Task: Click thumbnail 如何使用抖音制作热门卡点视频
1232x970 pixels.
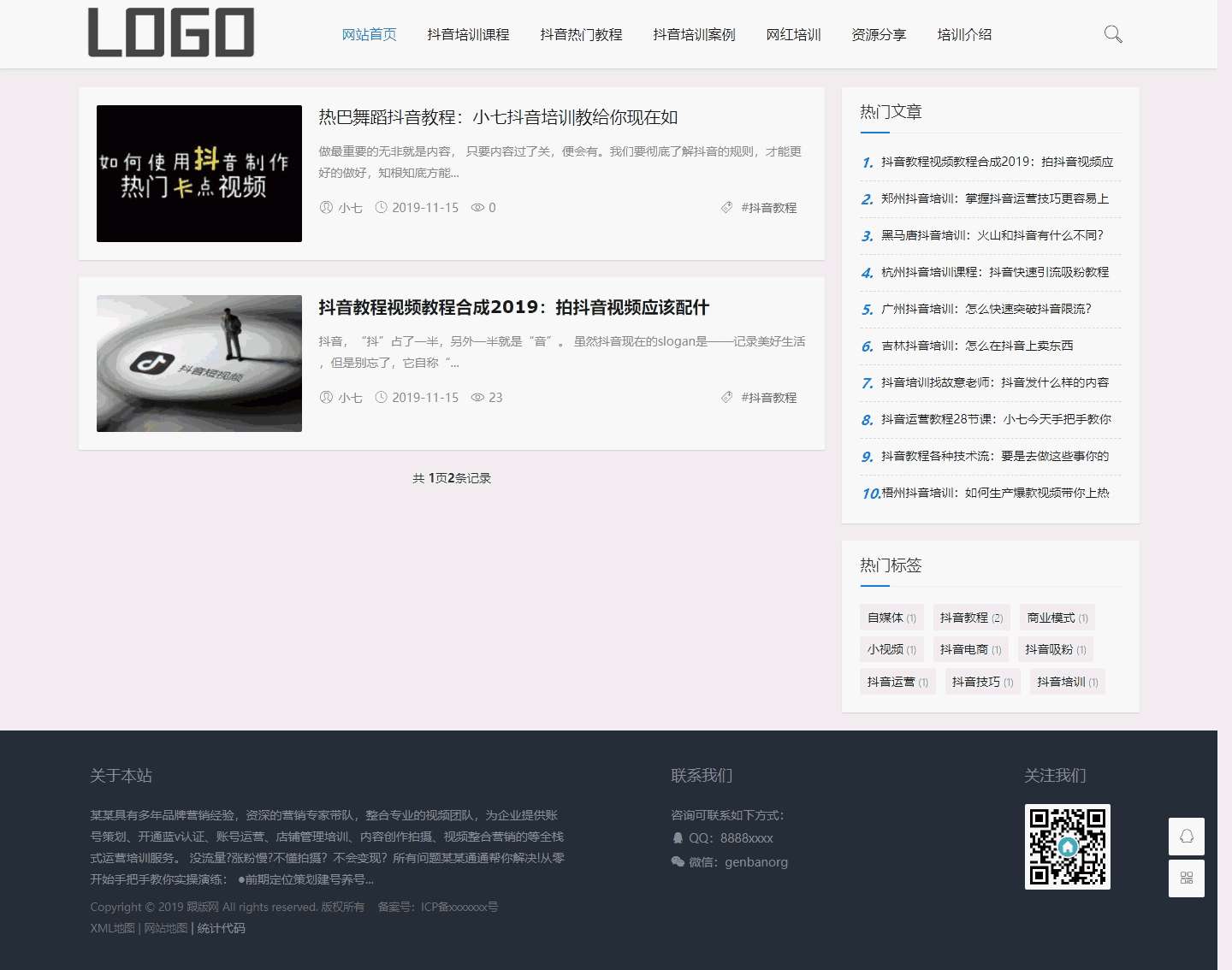Action: 199,174
